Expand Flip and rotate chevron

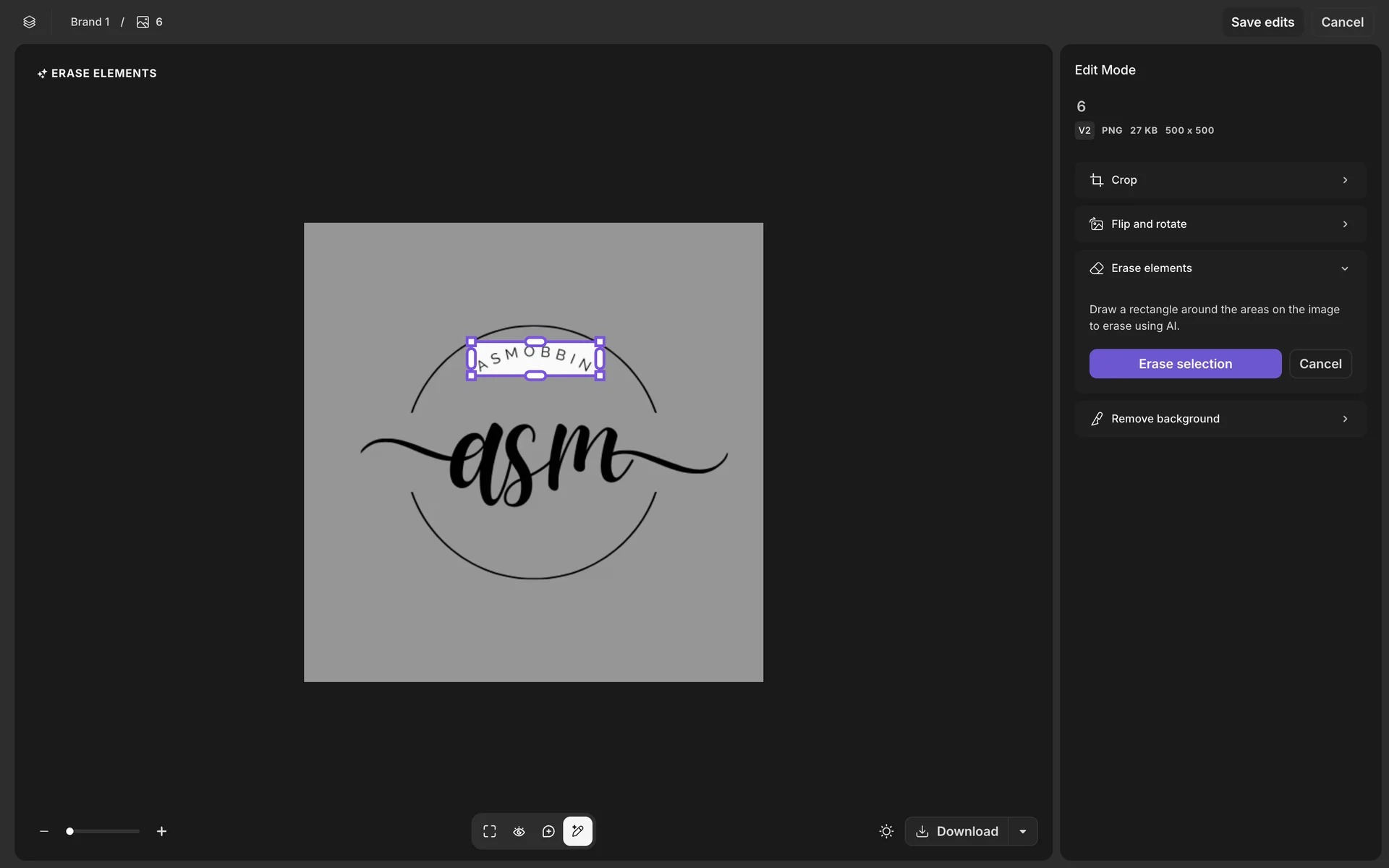pos(1345,224)
